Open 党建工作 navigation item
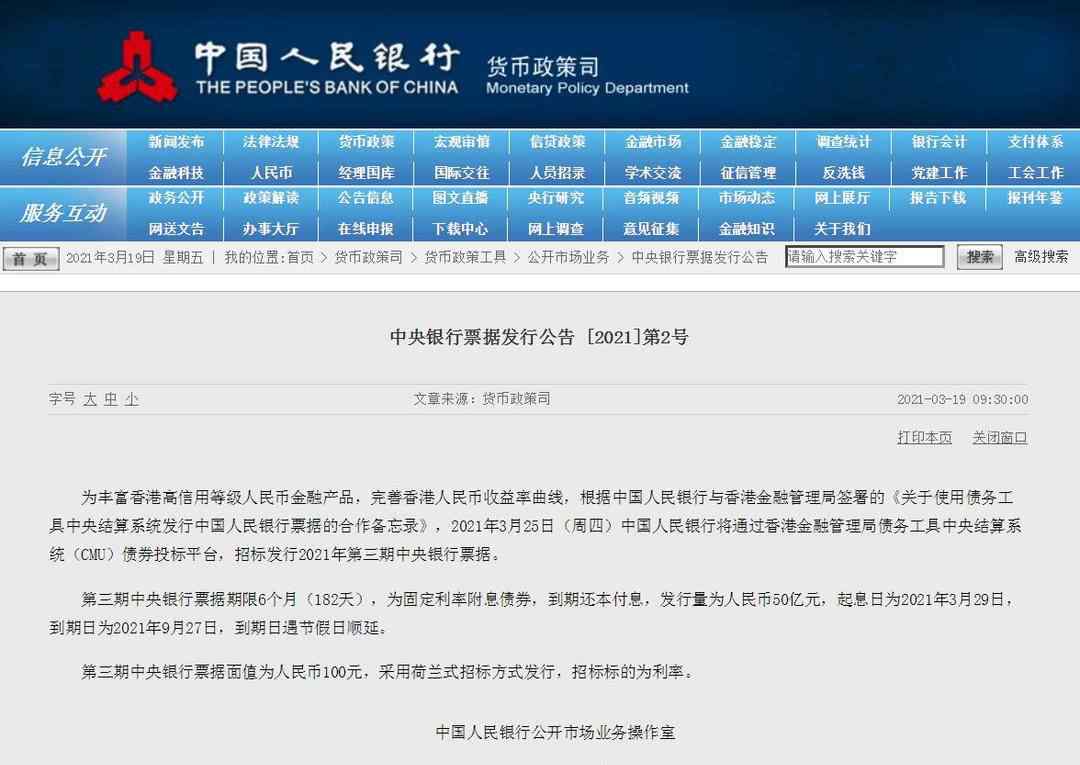This screenshot has height=765, width=1080. tap(939, 172)
